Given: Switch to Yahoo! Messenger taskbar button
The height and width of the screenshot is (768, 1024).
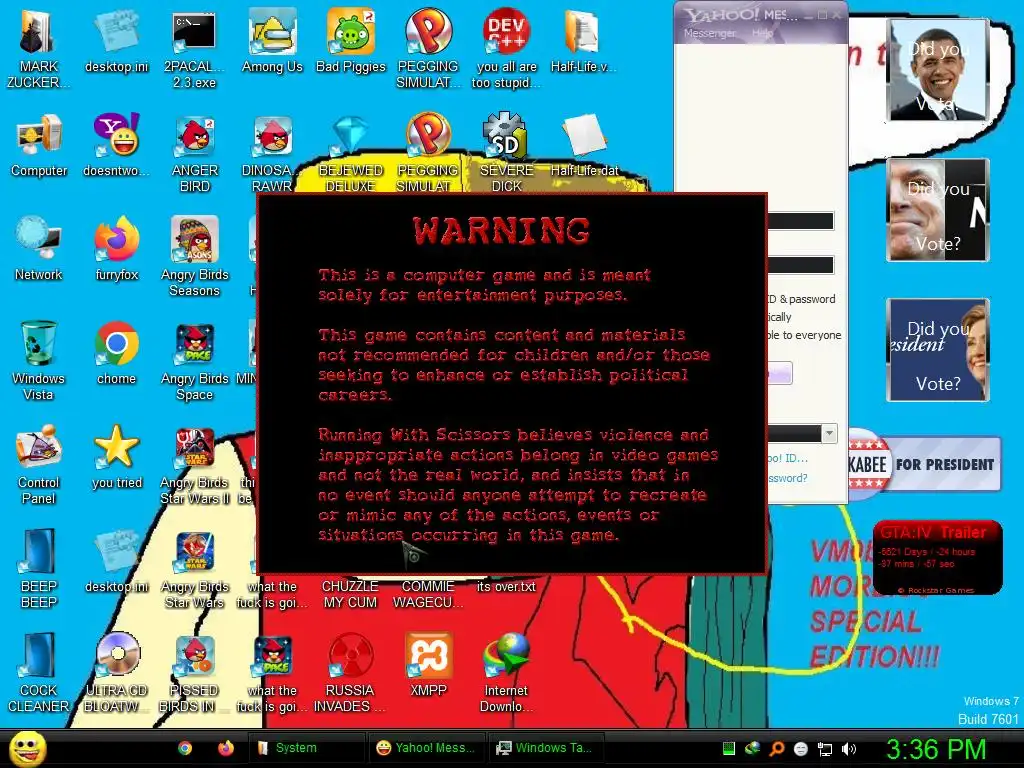Looking at the screenshot, I should pyautogui.click(x=427, y=748).
